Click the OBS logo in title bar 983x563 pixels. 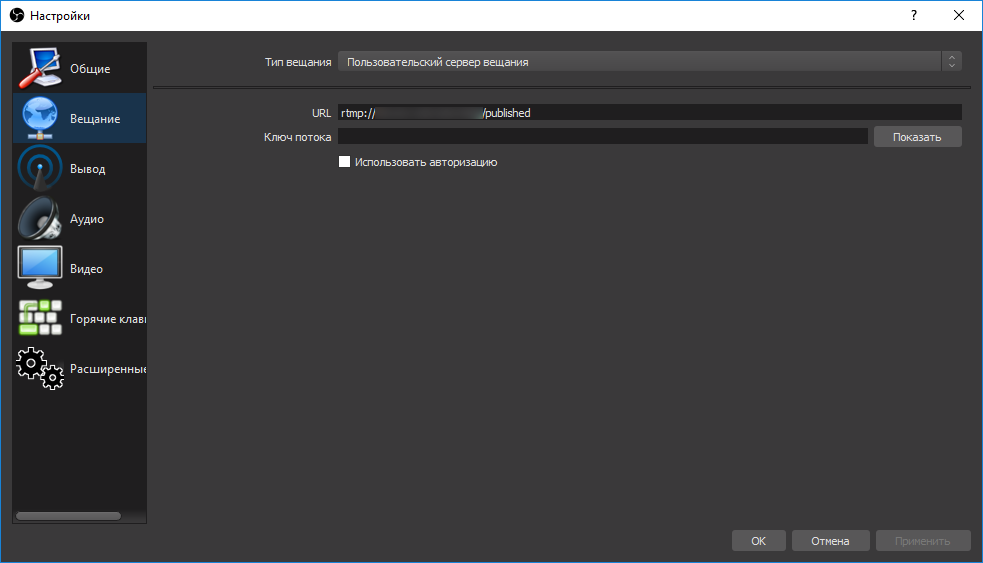click(x=16, y=16)
